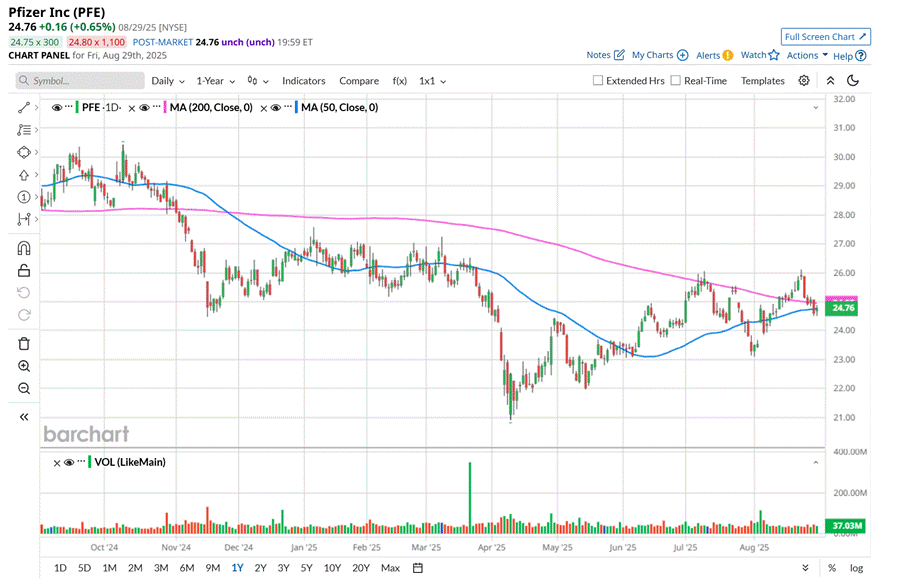Image resolution: width=903 pixels, height=584 pixels.
Task: Expand trend line tool options arrow
Action: 36,108
